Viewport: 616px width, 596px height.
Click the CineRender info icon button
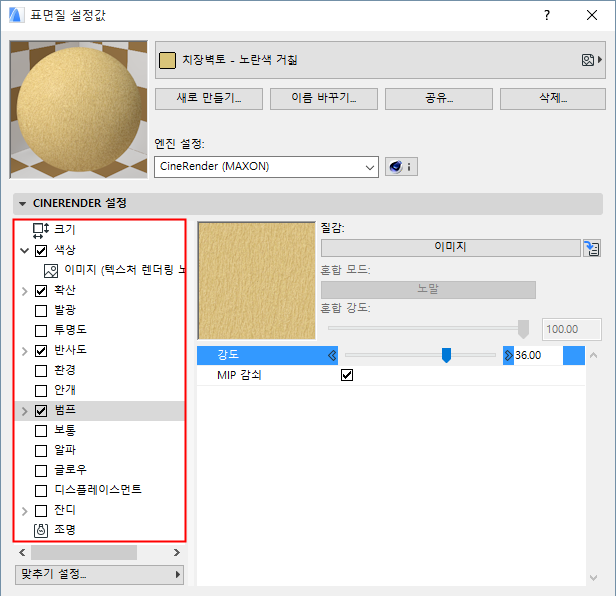tap(401, 167)
